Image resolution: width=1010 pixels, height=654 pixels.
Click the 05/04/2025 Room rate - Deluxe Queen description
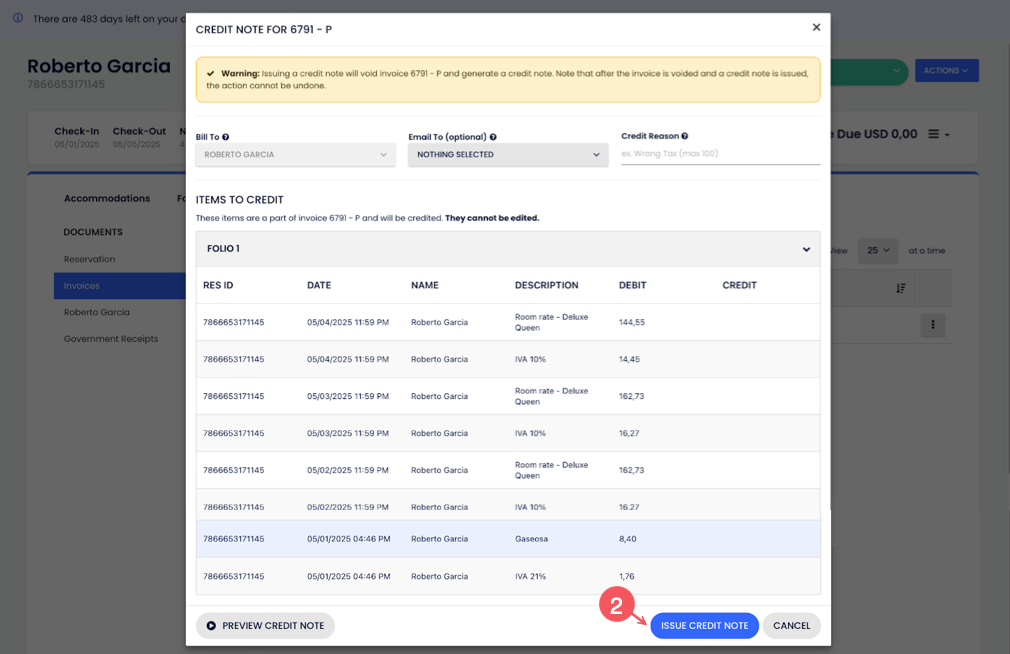point(551,322)
